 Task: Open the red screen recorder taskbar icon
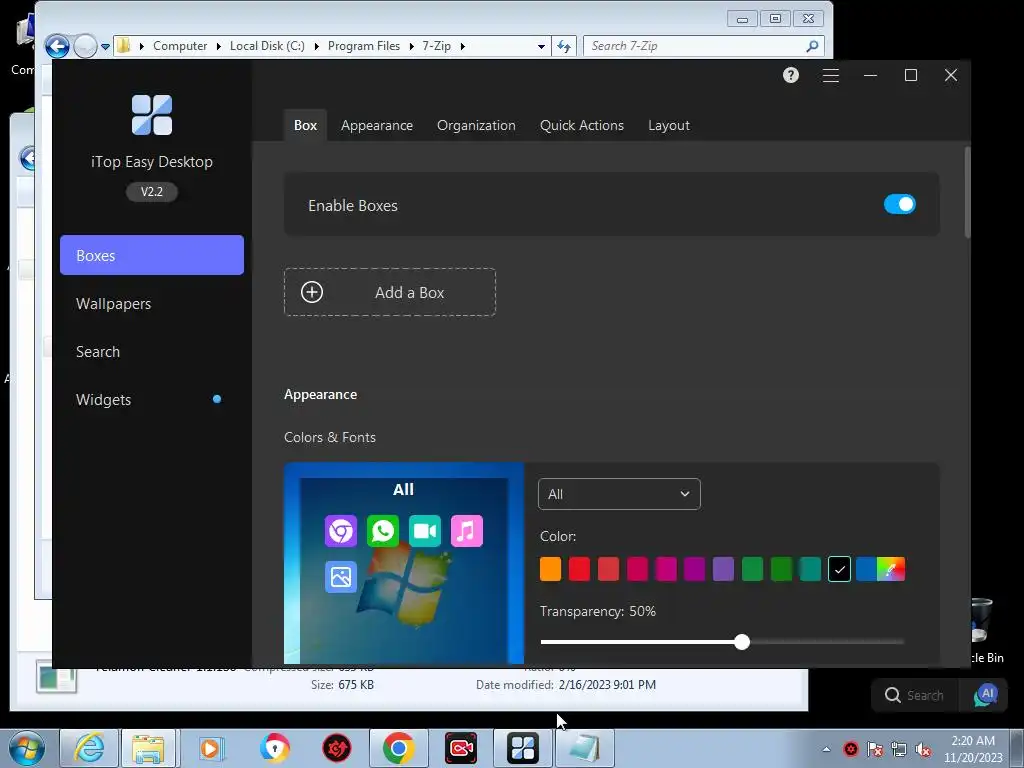[460, 748]
